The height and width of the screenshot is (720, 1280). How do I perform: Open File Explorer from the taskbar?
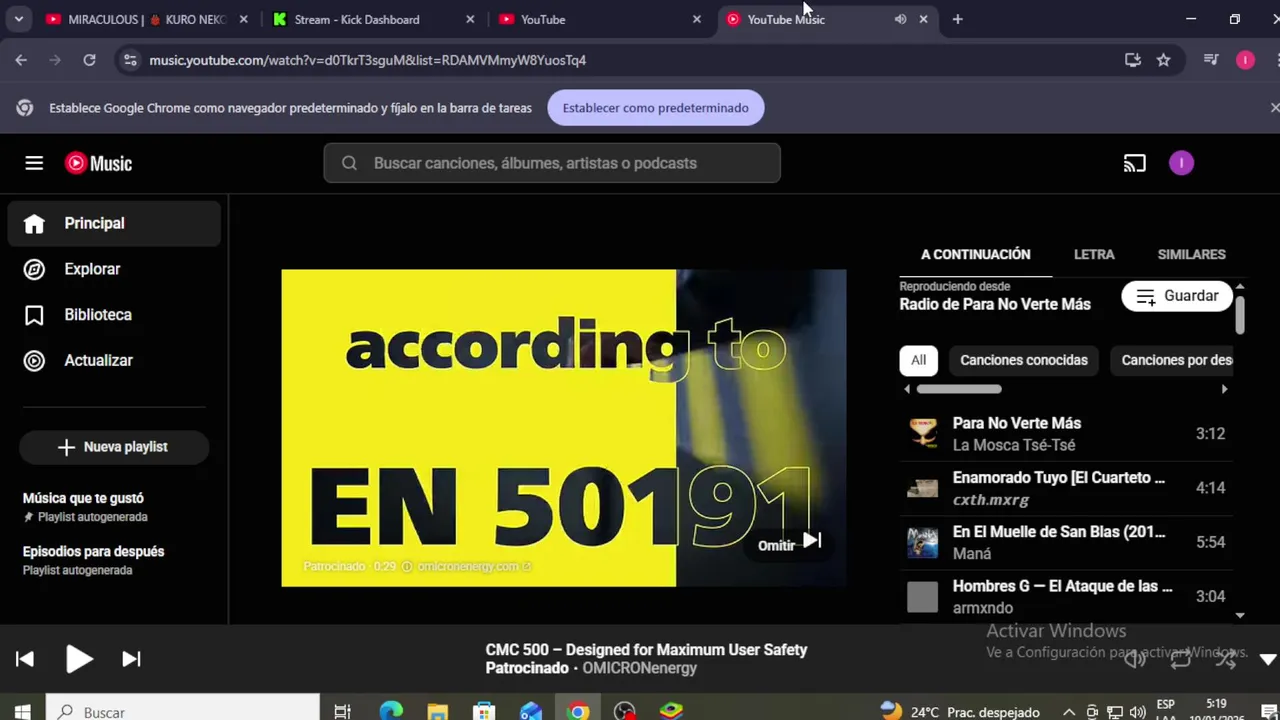437,712
